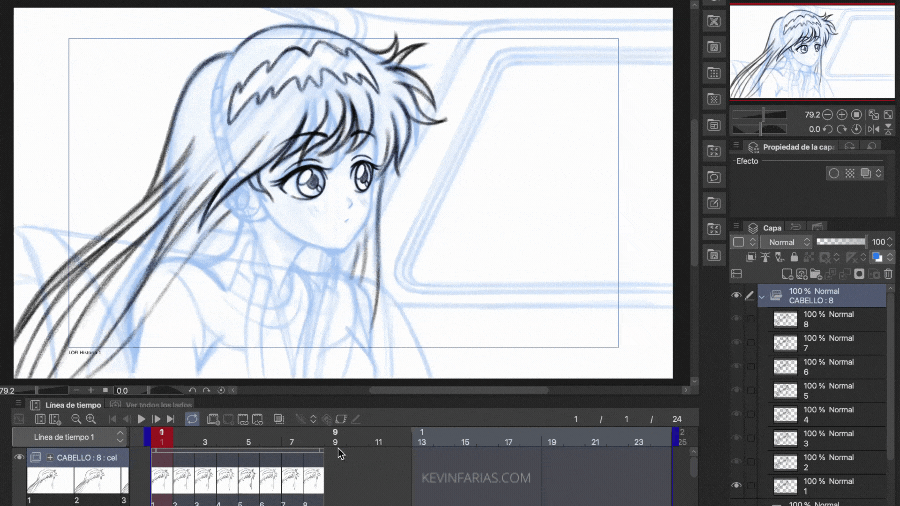Viewport: 900px width, 506px height.
Task: Zoom out in the Navigator panel
Action: [x=827, y=115]
